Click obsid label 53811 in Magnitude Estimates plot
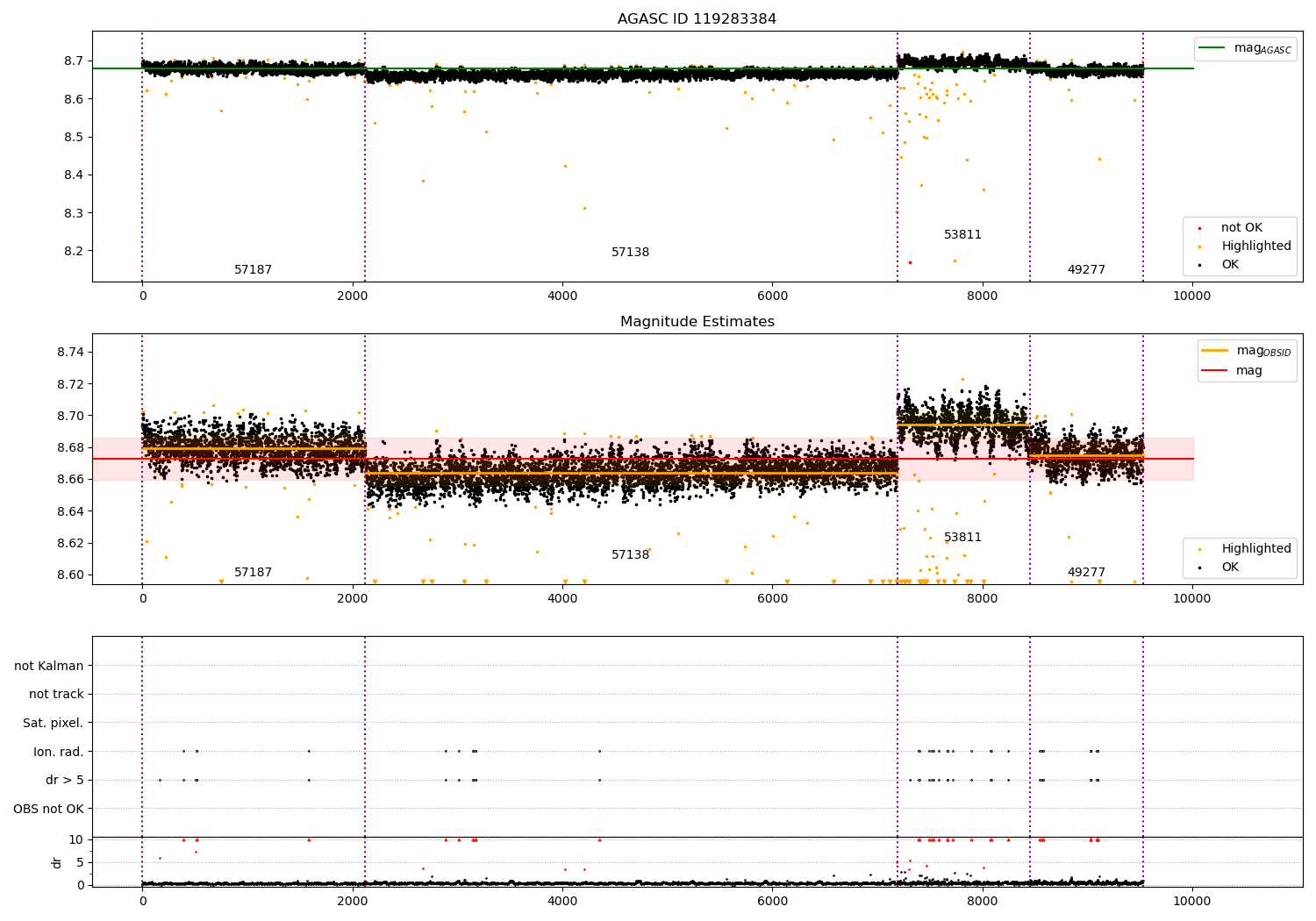 point(962,538)
